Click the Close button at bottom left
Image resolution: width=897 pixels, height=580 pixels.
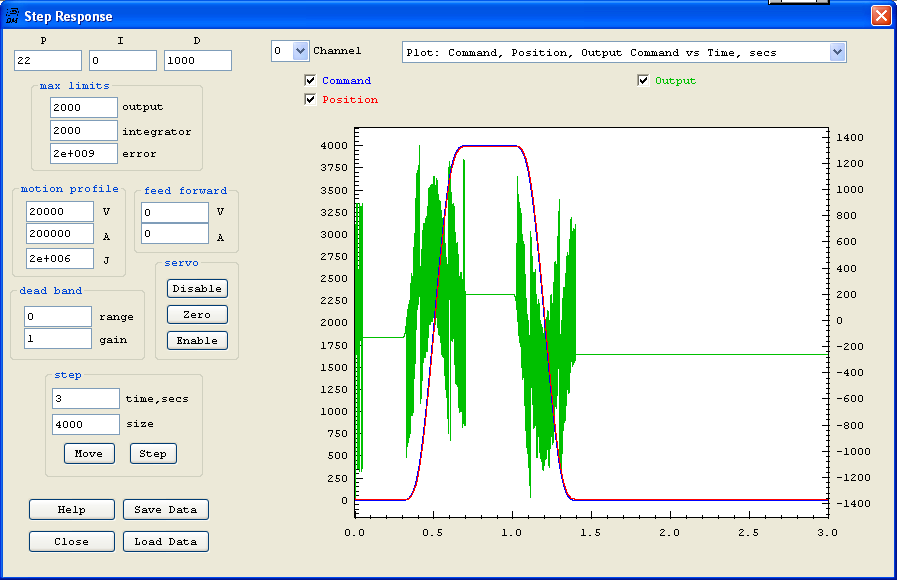72,542
